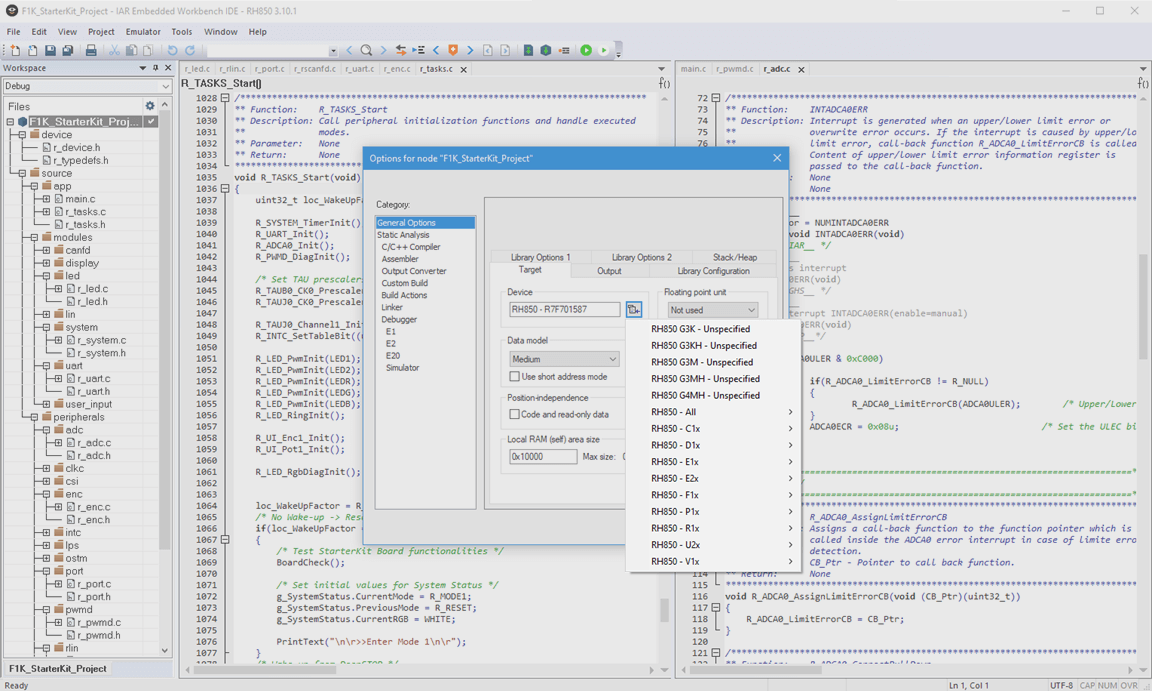Choose RH850 G3M - Unspecified device

pyautogui.click(x=702, y=362)
